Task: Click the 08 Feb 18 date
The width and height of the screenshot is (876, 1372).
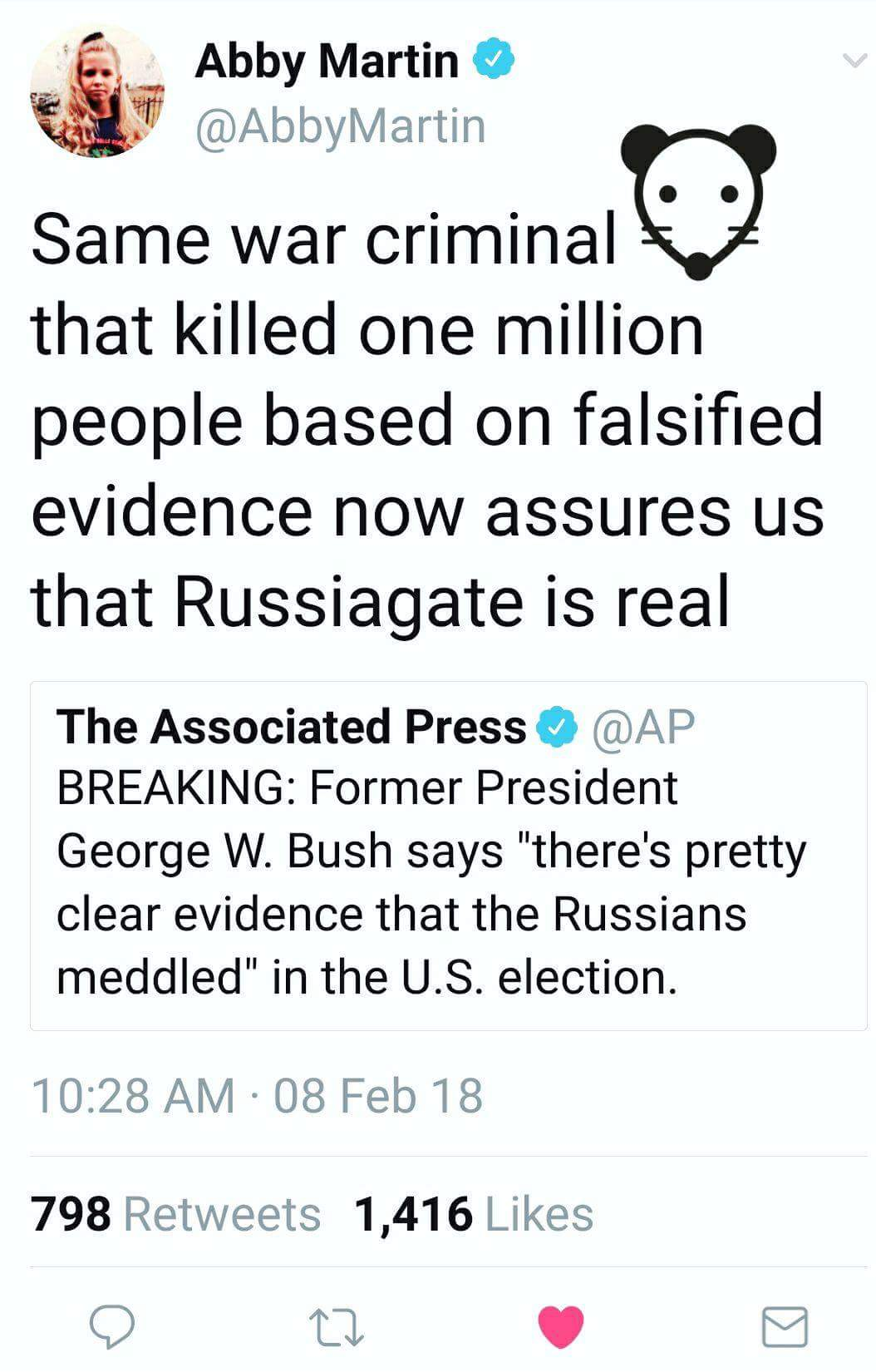Action: click(x=377, y=1094)
